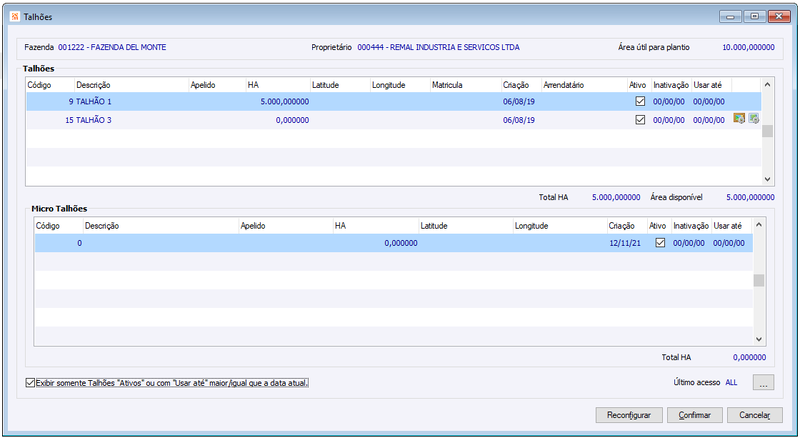Select the Apelido header in Micro Talhões grid
Viewport: 800px width, 438px height.
tap(253, 226)
